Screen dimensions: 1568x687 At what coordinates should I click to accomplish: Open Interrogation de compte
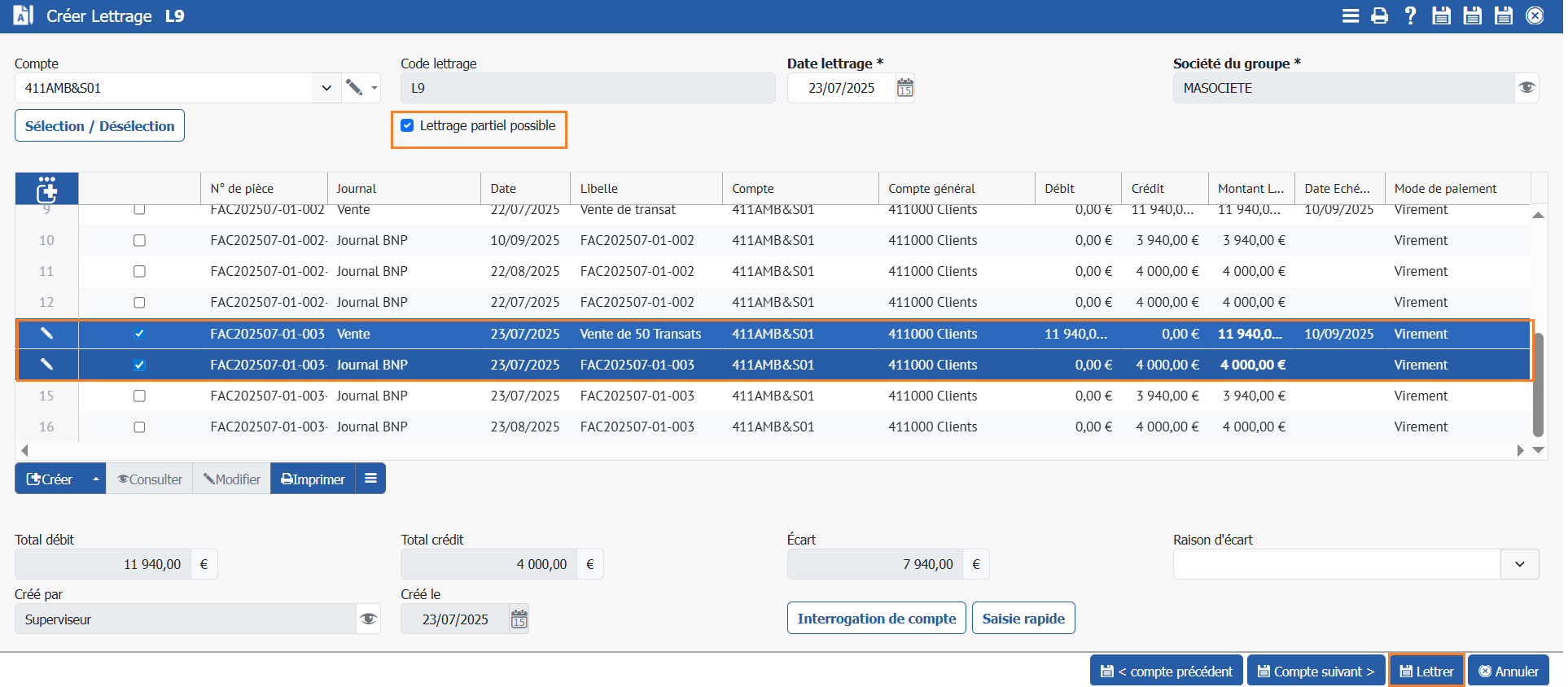(876, 619)
